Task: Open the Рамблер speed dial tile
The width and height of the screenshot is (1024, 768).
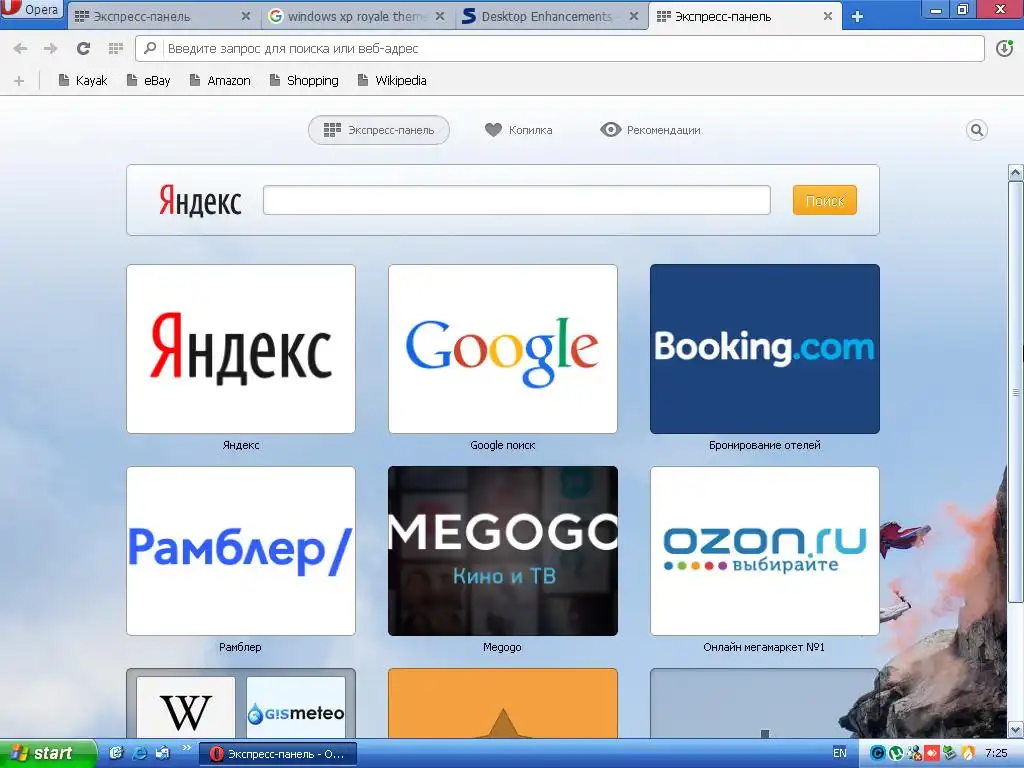Action: 241,551
